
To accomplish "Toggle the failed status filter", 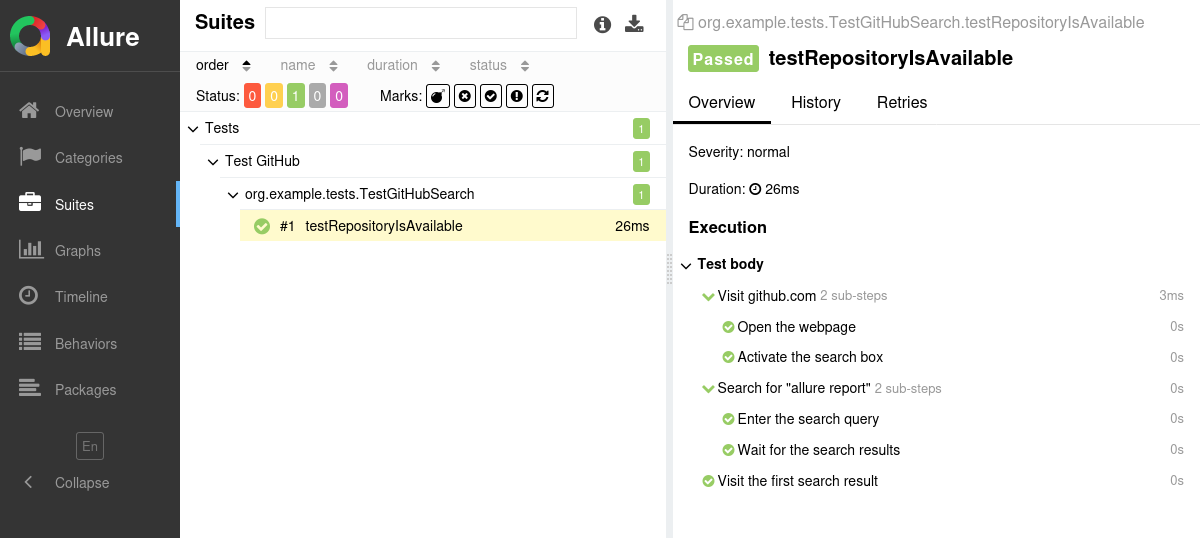I will pos(252,96).
